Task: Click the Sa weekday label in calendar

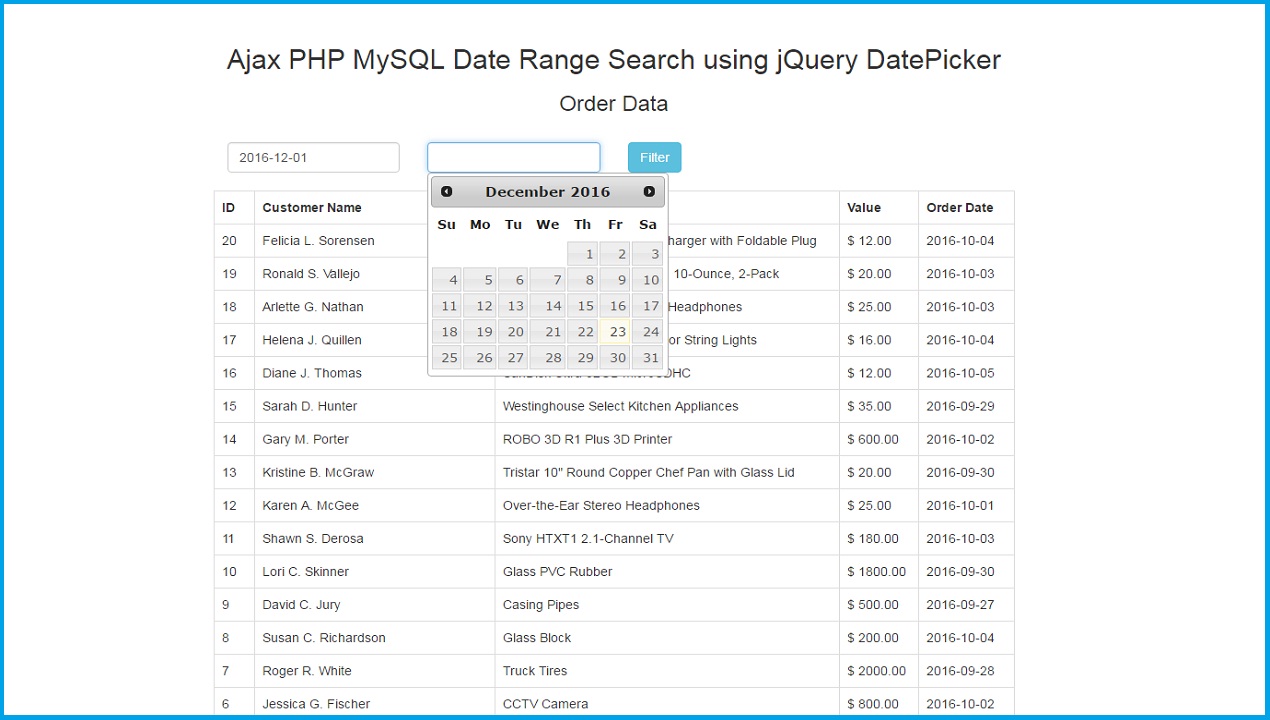Action: (x=647, y=225)
